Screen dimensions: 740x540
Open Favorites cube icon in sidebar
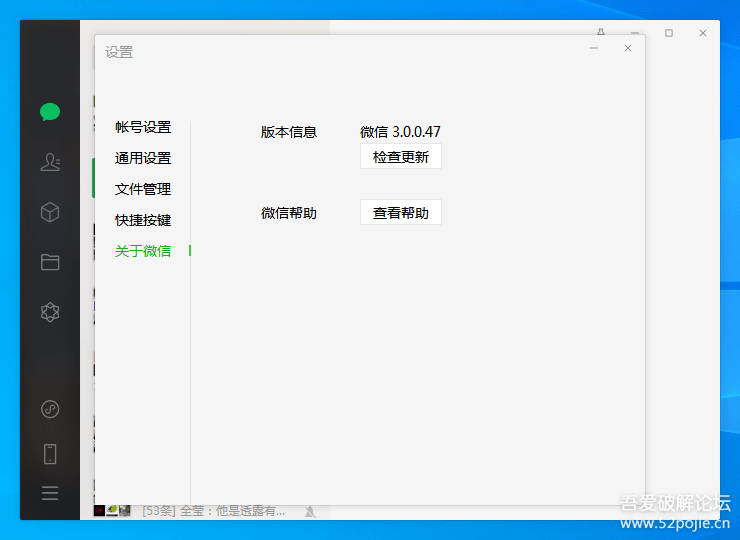[50, 212]
